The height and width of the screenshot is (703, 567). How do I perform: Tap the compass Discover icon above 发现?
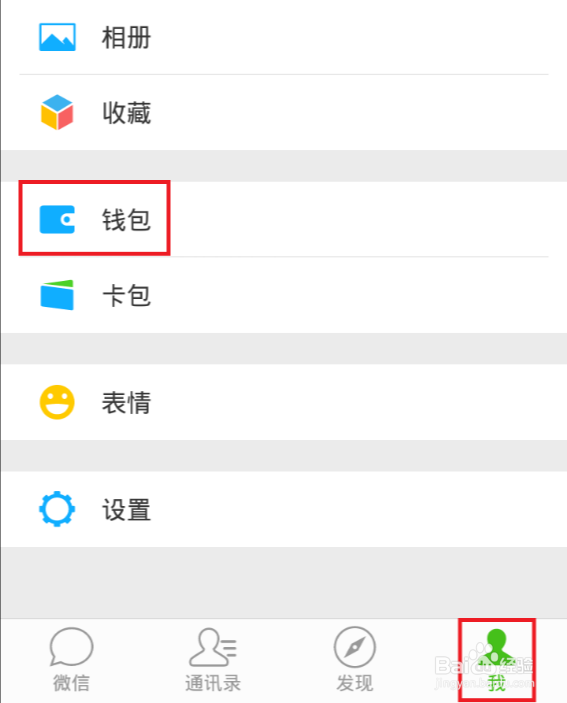coord(355,647)
